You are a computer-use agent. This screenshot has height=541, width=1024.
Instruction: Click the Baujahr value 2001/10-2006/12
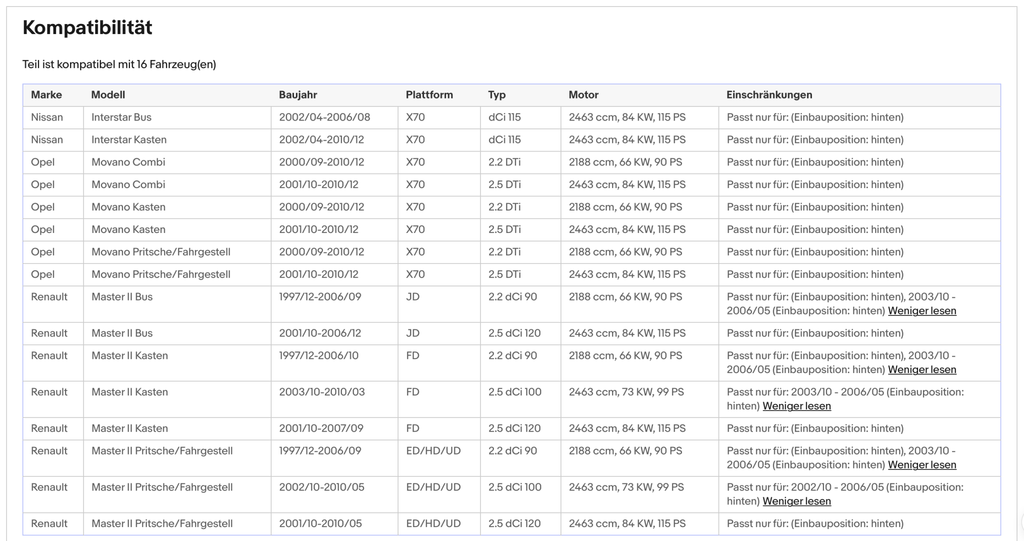(320, 333)
